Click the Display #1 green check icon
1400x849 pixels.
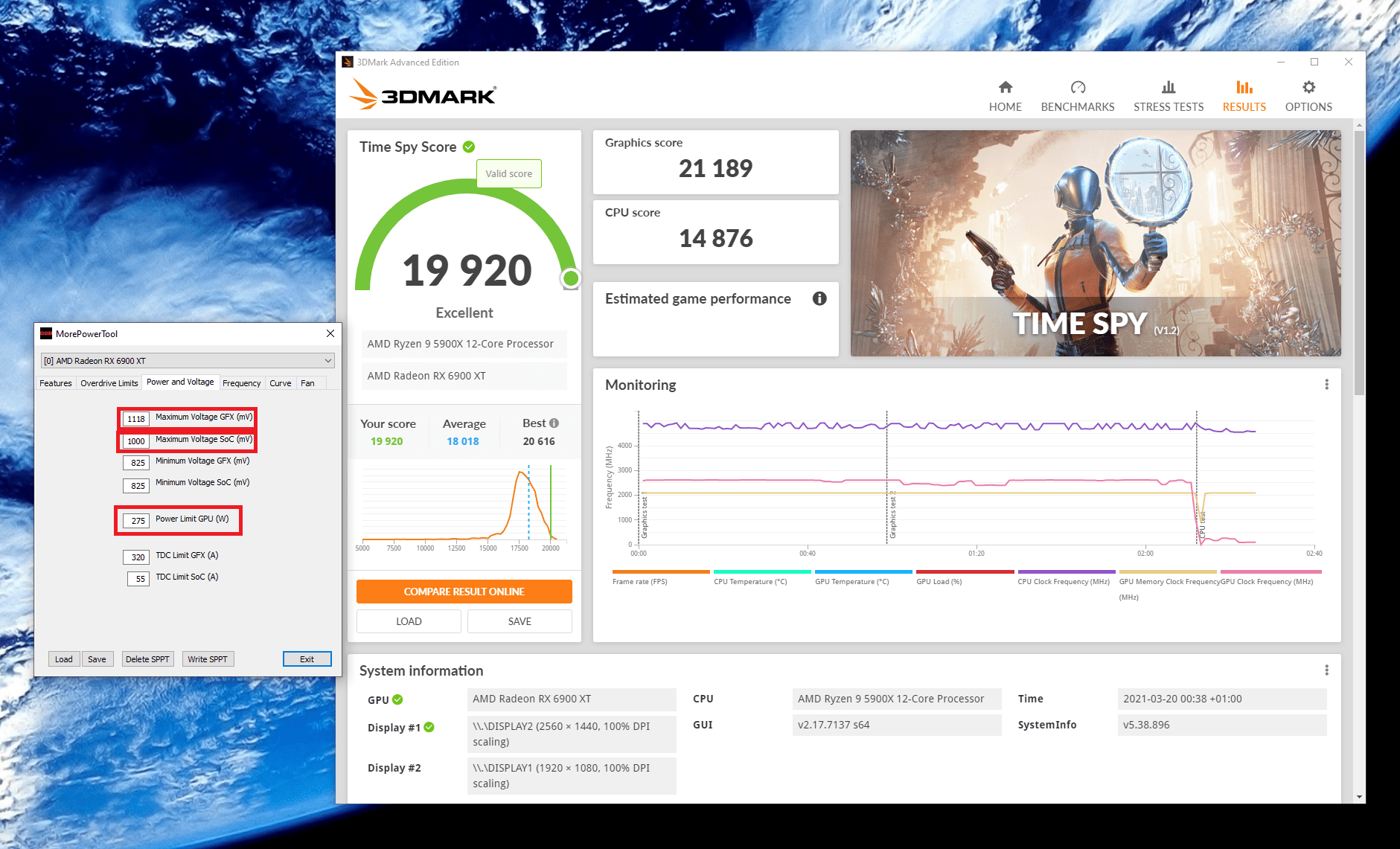coord(429,727)
